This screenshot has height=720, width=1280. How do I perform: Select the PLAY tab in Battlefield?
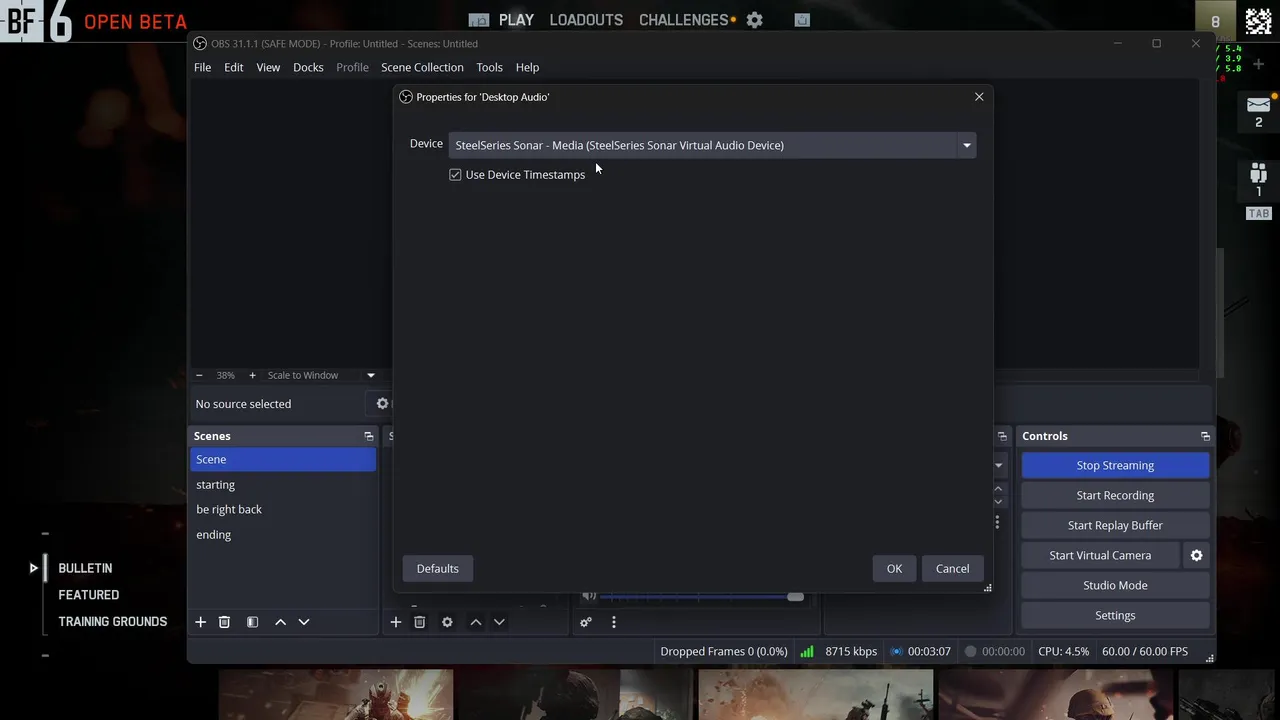pyautogui.click(x=516, y=20)
